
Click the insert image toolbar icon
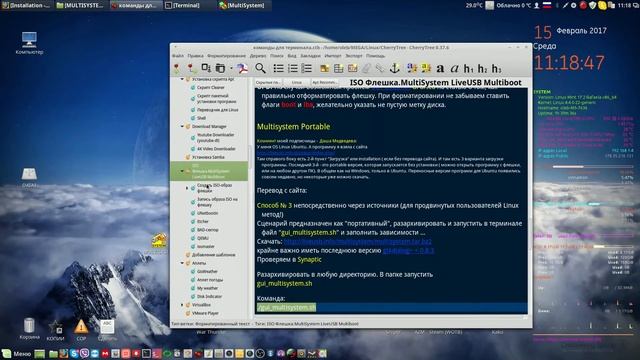pyautogui.click(x=325, y=68)
